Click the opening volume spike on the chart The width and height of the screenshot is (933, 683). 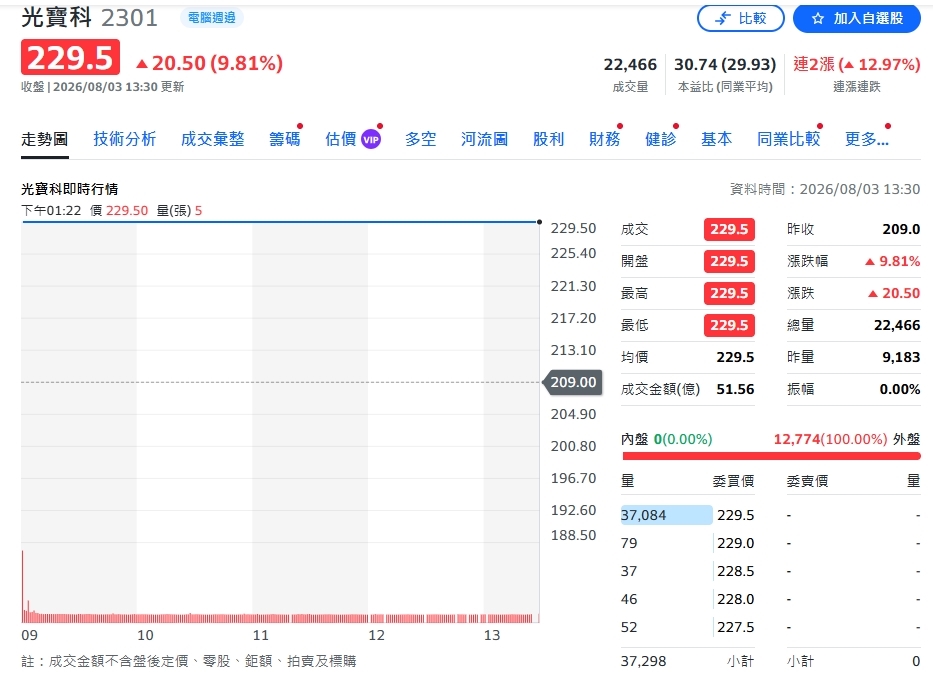(x=23, y=586)
